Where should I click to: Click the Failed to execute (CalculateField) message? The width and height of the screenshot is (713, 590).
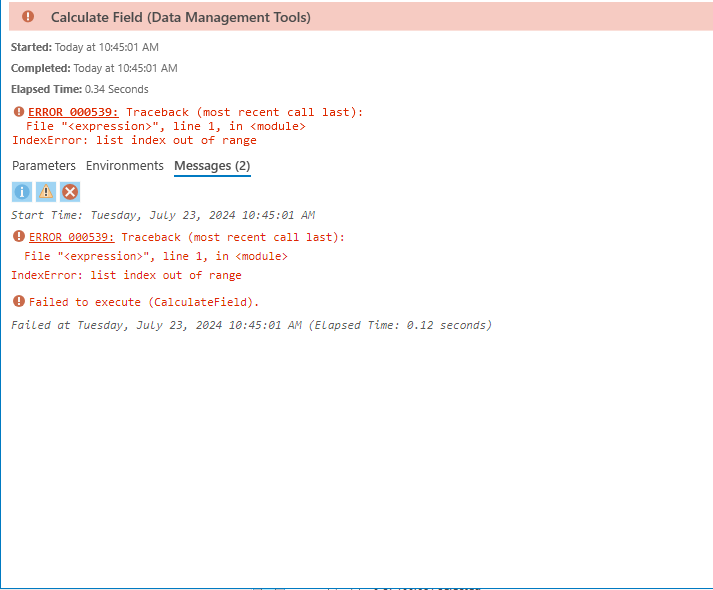tap(144, 302)
